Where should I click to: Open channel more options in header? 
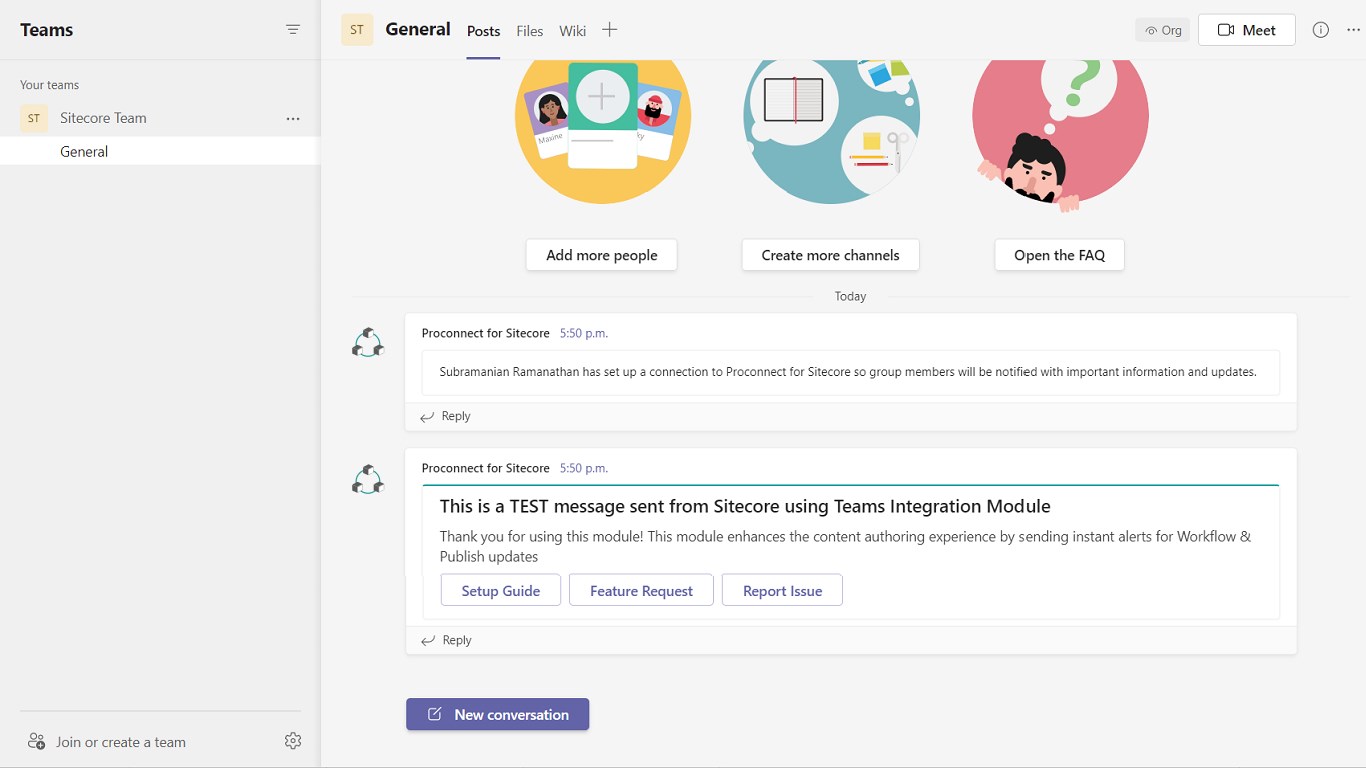pyautogui.click(x=1354, y=30)
